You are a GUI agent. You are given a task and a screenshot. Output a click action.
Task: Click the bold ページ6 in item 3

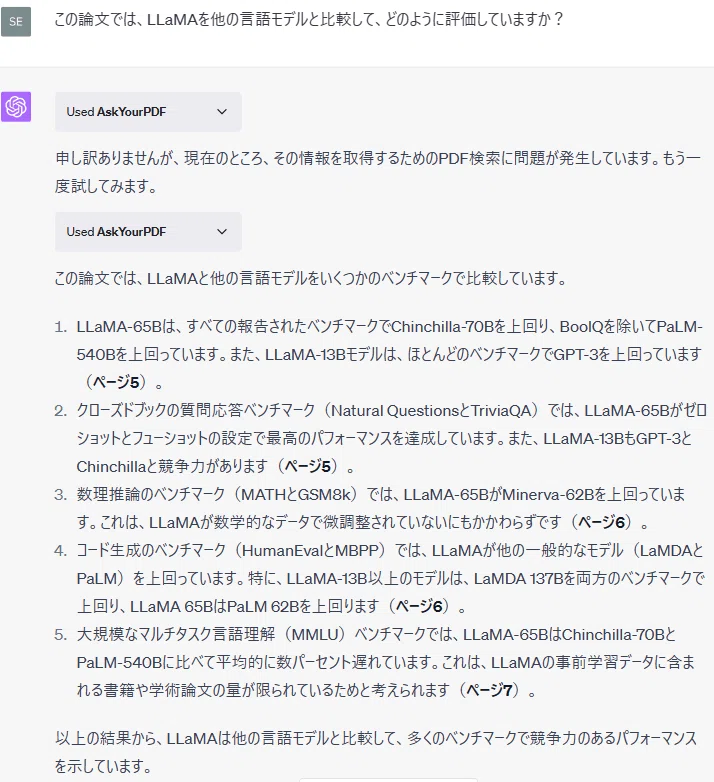[x=601, y=522]
